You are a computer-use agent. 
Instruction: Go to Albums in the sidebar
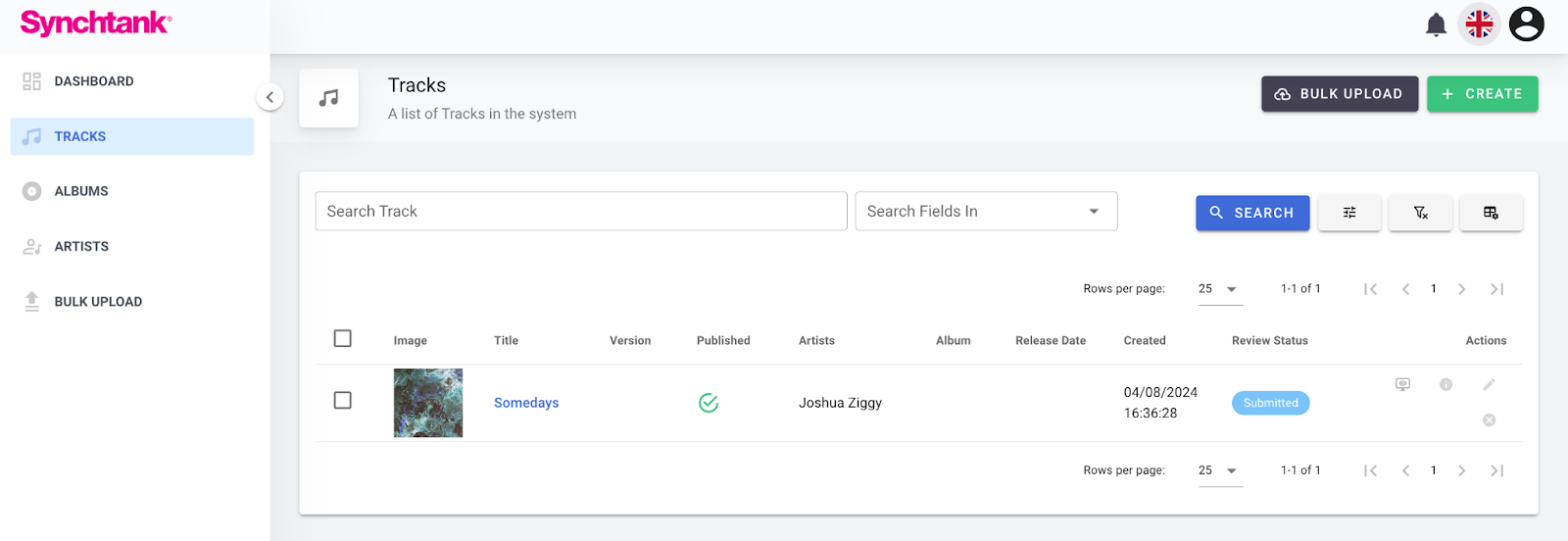click(x=81, y=191)
